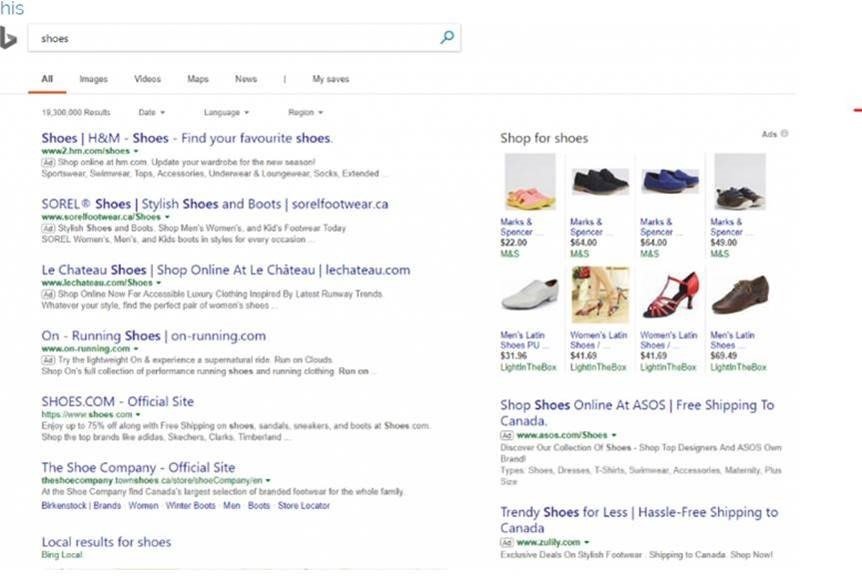The height and width of the screenshot is (582, 862).
Task: Expand the sorelfootwear.ca URL arrow
Action: pyautogui.click(x=167, y=217)
